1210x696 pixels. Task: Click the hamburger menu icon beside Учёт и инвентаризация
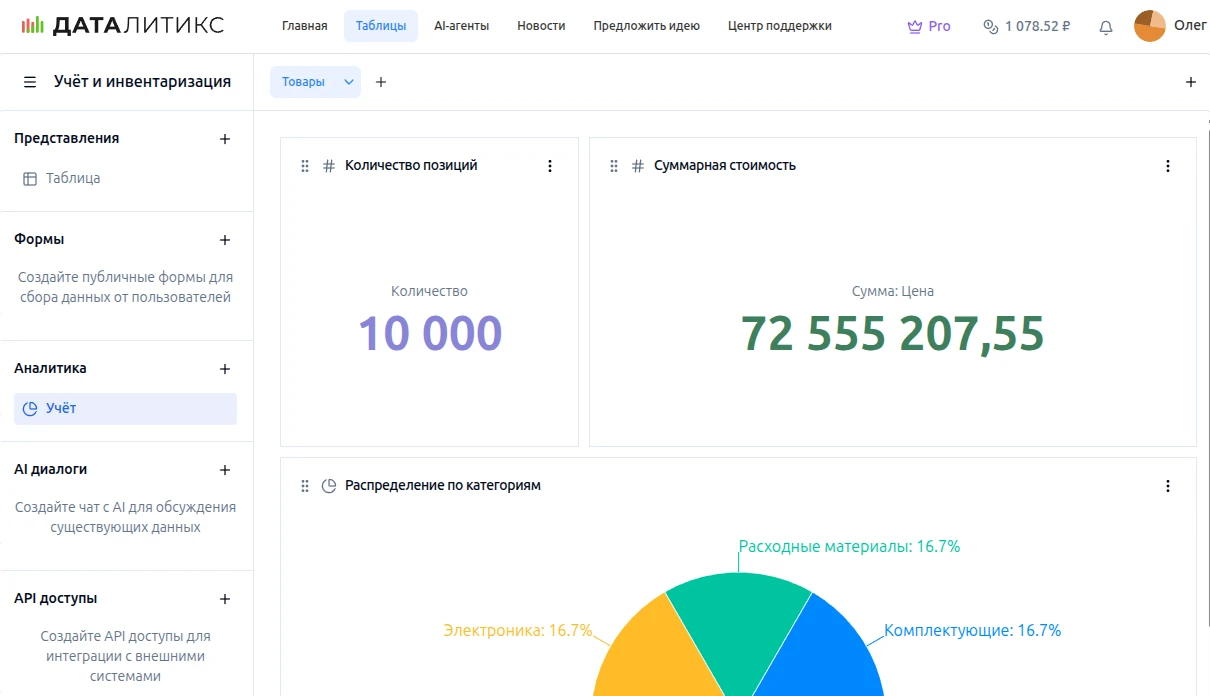click(x=30, y=82)
